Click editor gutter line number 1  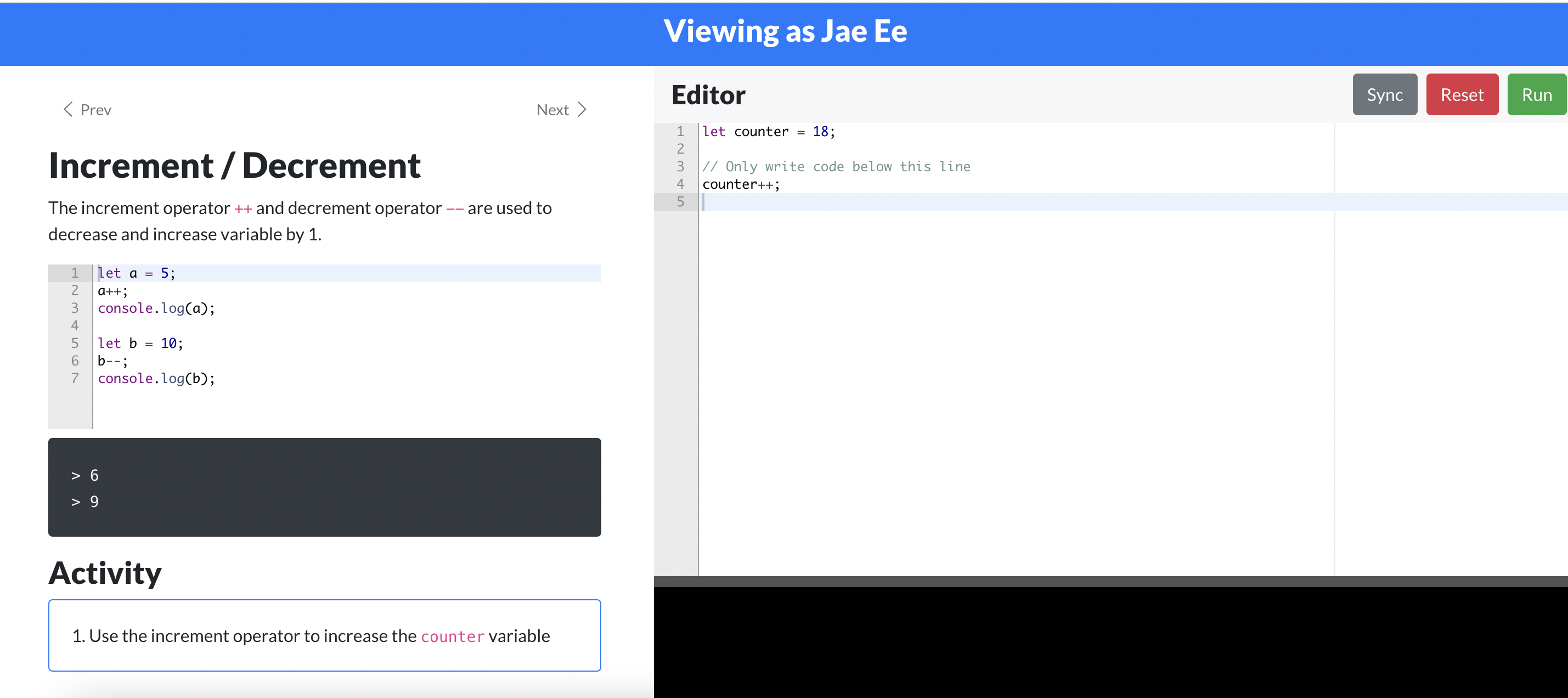[680, 132]
